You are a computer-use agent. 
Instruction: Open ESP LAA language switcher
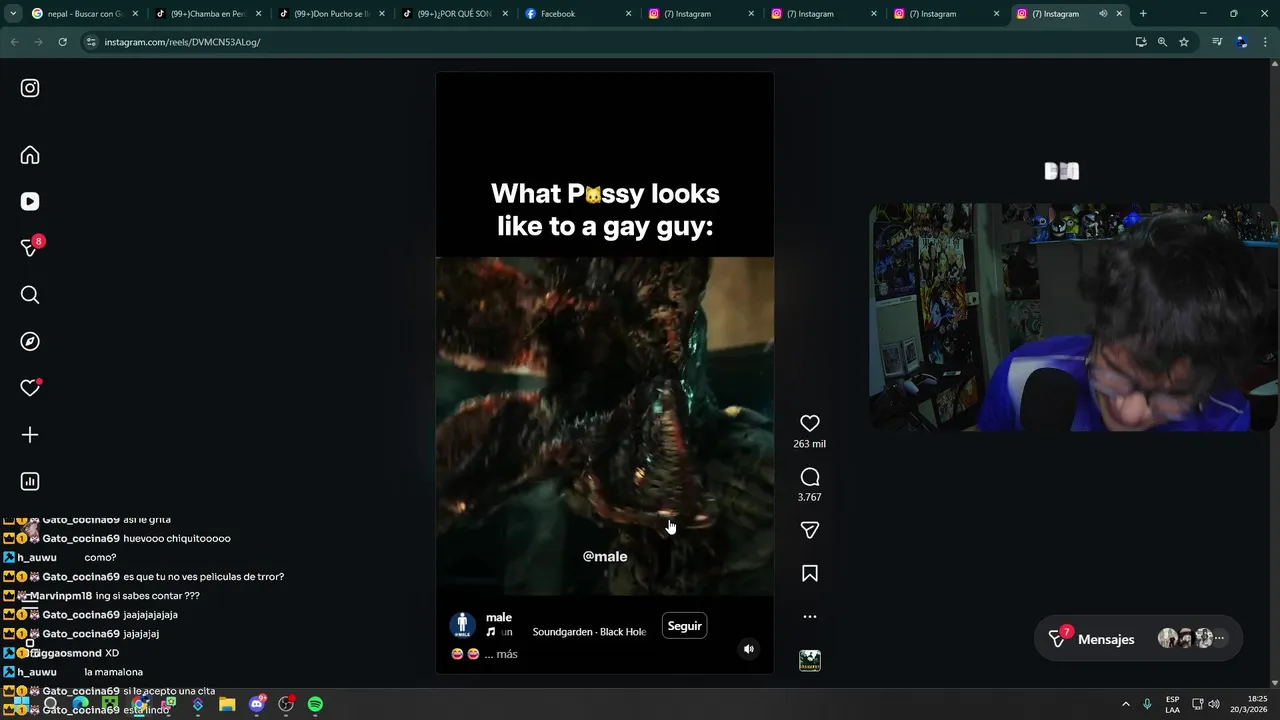point(1172,704)
